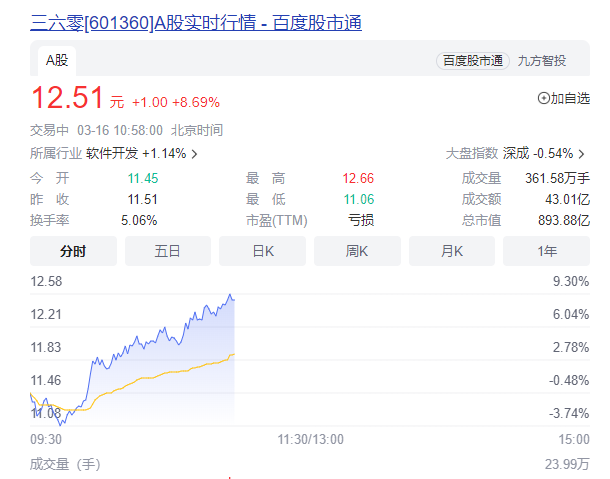Switch to 五日 chart tab

(168, 251)
